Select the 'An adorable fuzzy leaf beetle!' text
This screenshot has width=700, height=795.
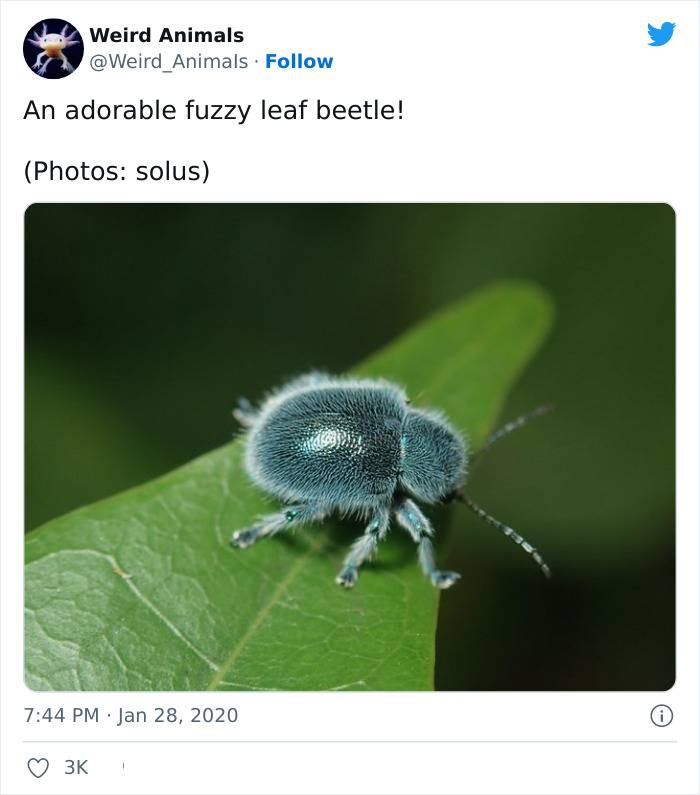[x=214, y=111]
